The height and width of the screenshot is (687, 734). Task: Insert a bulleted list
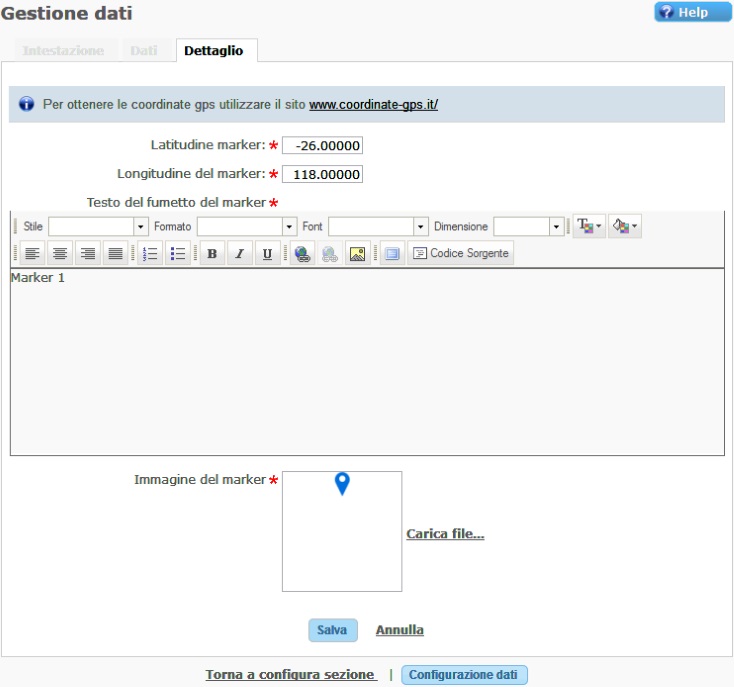click(x=178, y=254)
